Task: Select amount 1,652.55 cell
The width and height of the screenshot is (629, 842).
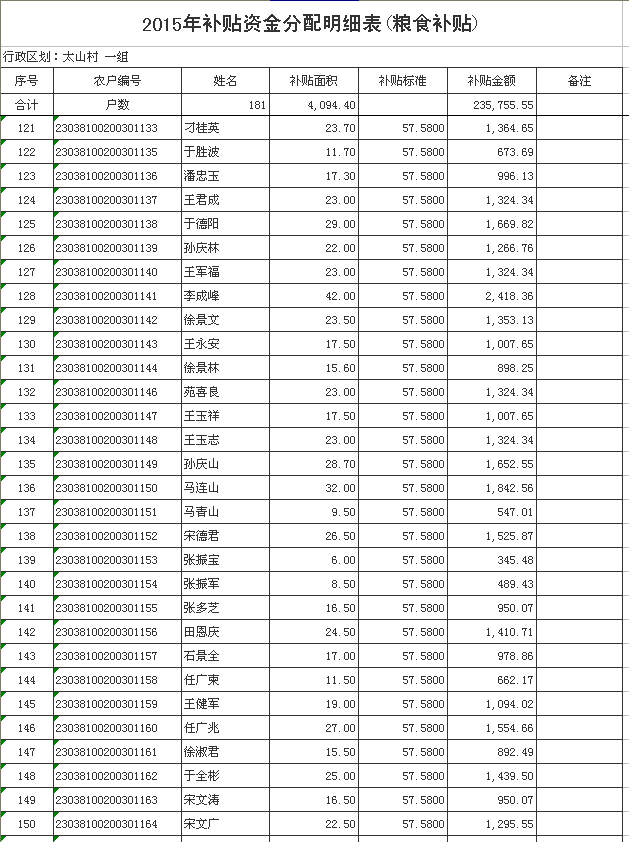Action: [x=492, y=464]
